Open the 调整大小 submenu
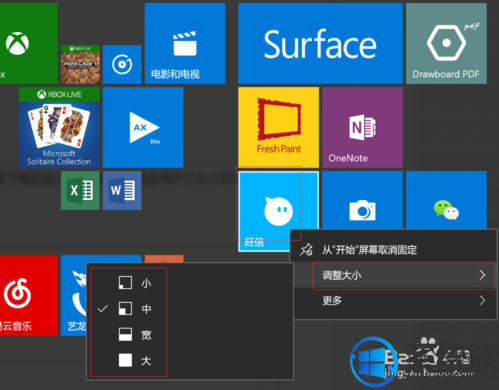Viewport: 499px width, 390px height. tap(393, 275)
